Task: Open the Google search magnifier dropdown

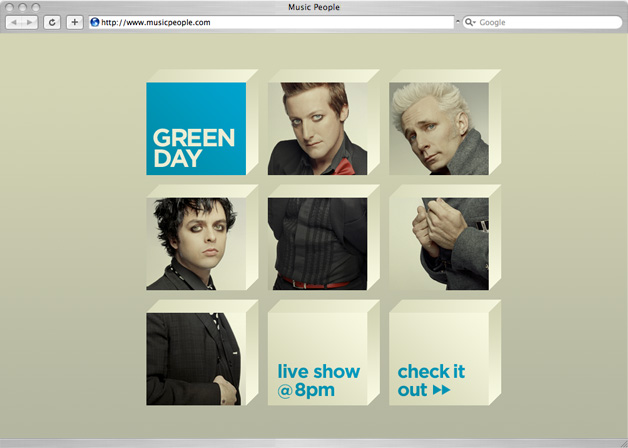Action: point(470,22)
